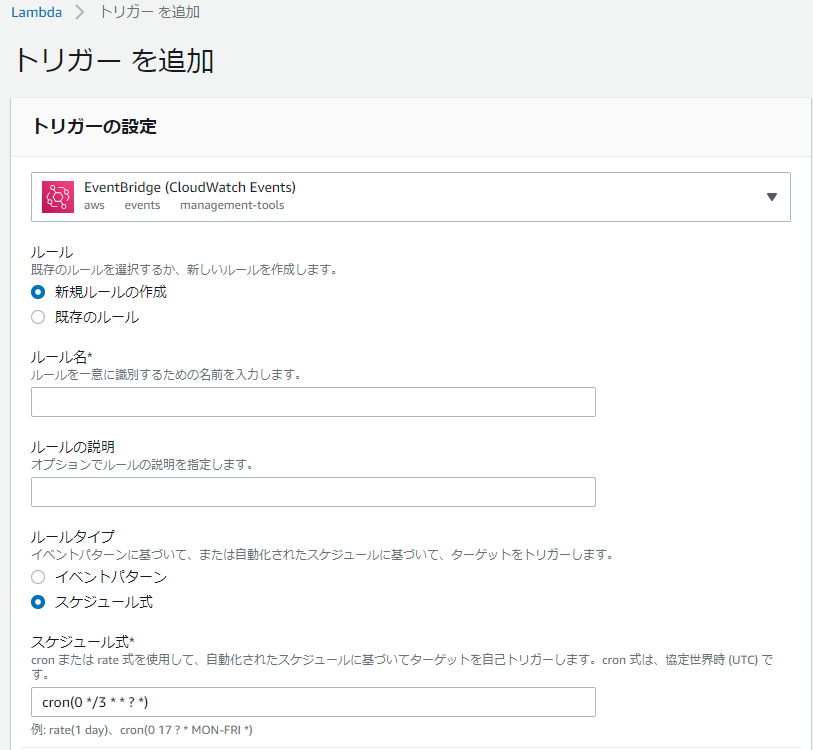Click the cron schedule expression field
Screen dimensions: 813x750
pyautogui.click(x=313, y=702)
